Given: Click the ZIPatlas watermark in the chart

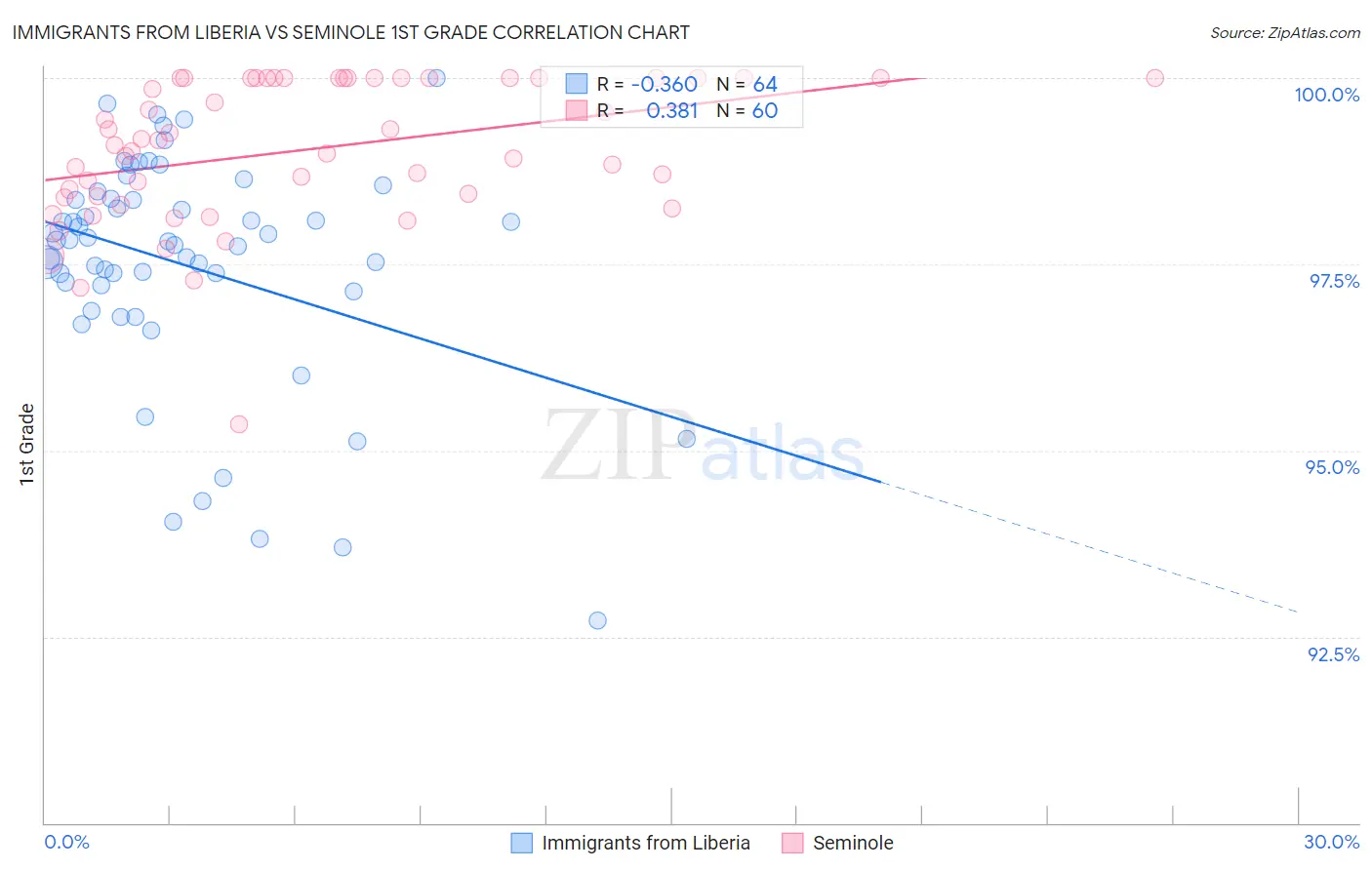Looking at the screenshot, I should (x=703, y=446).
